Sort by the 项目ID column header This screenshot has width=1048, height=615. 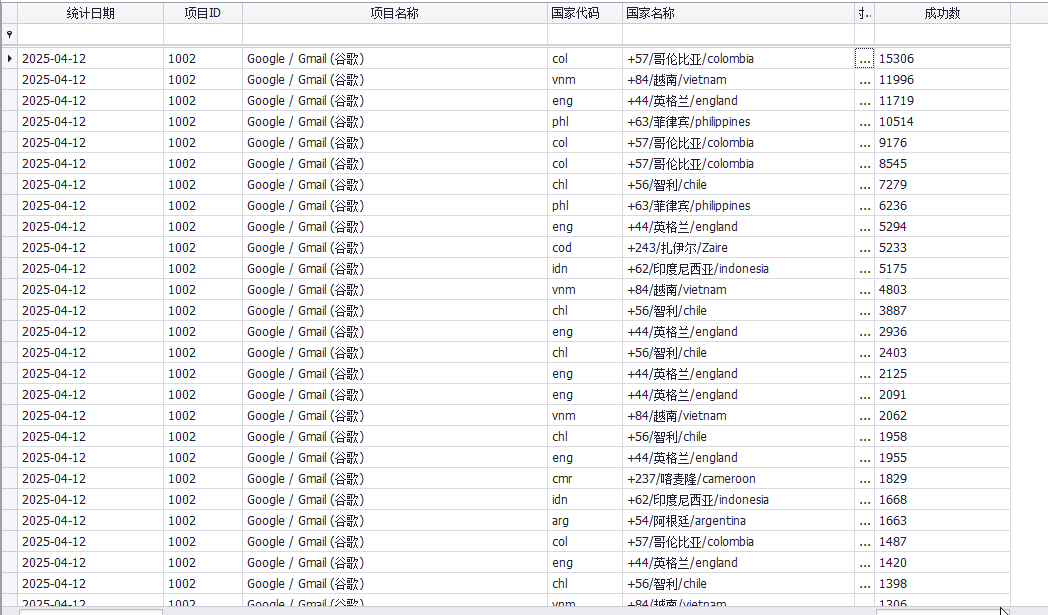203,13
